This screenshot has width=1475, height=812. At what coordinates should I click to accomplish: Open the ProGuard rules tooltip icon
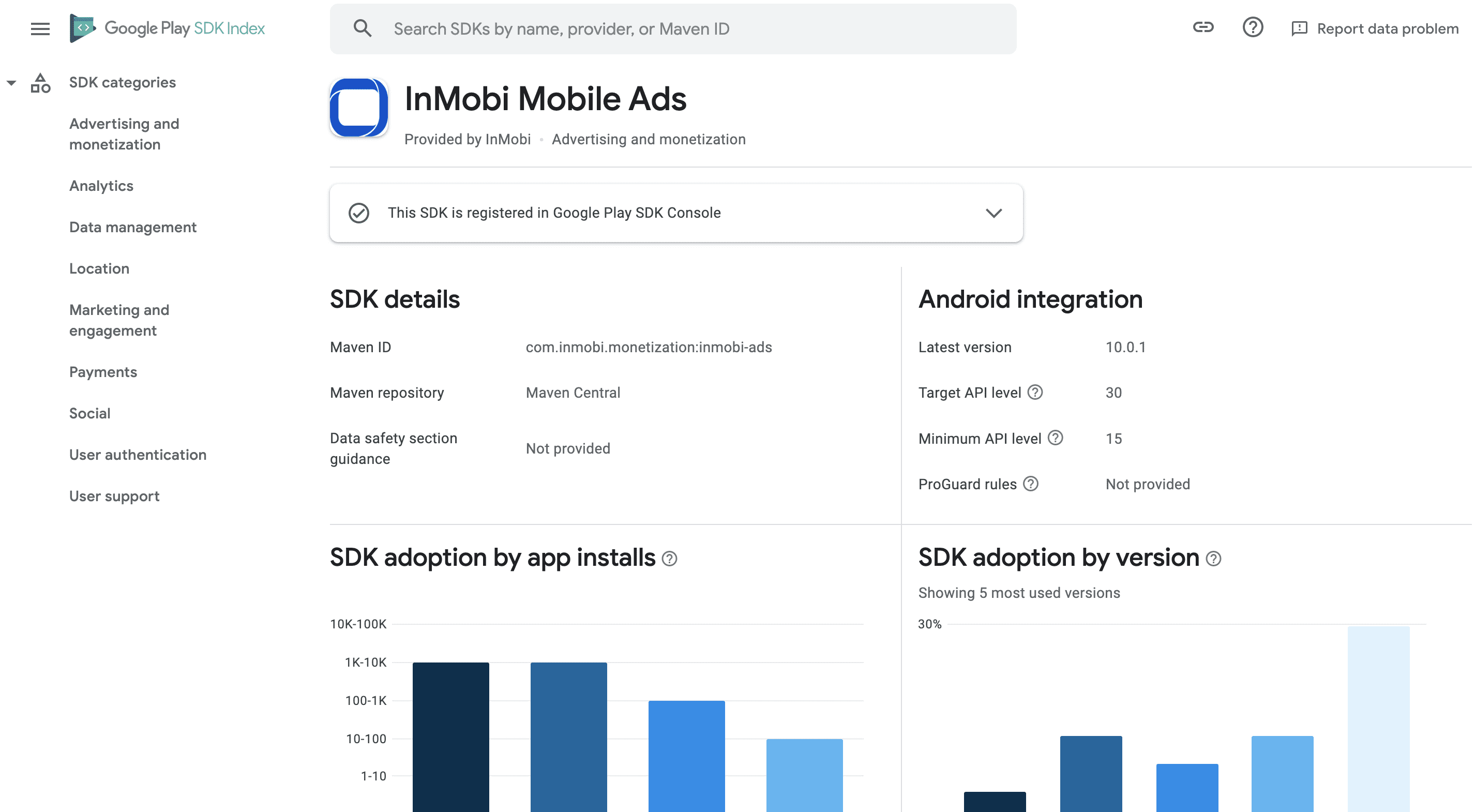pos(1031,484)
